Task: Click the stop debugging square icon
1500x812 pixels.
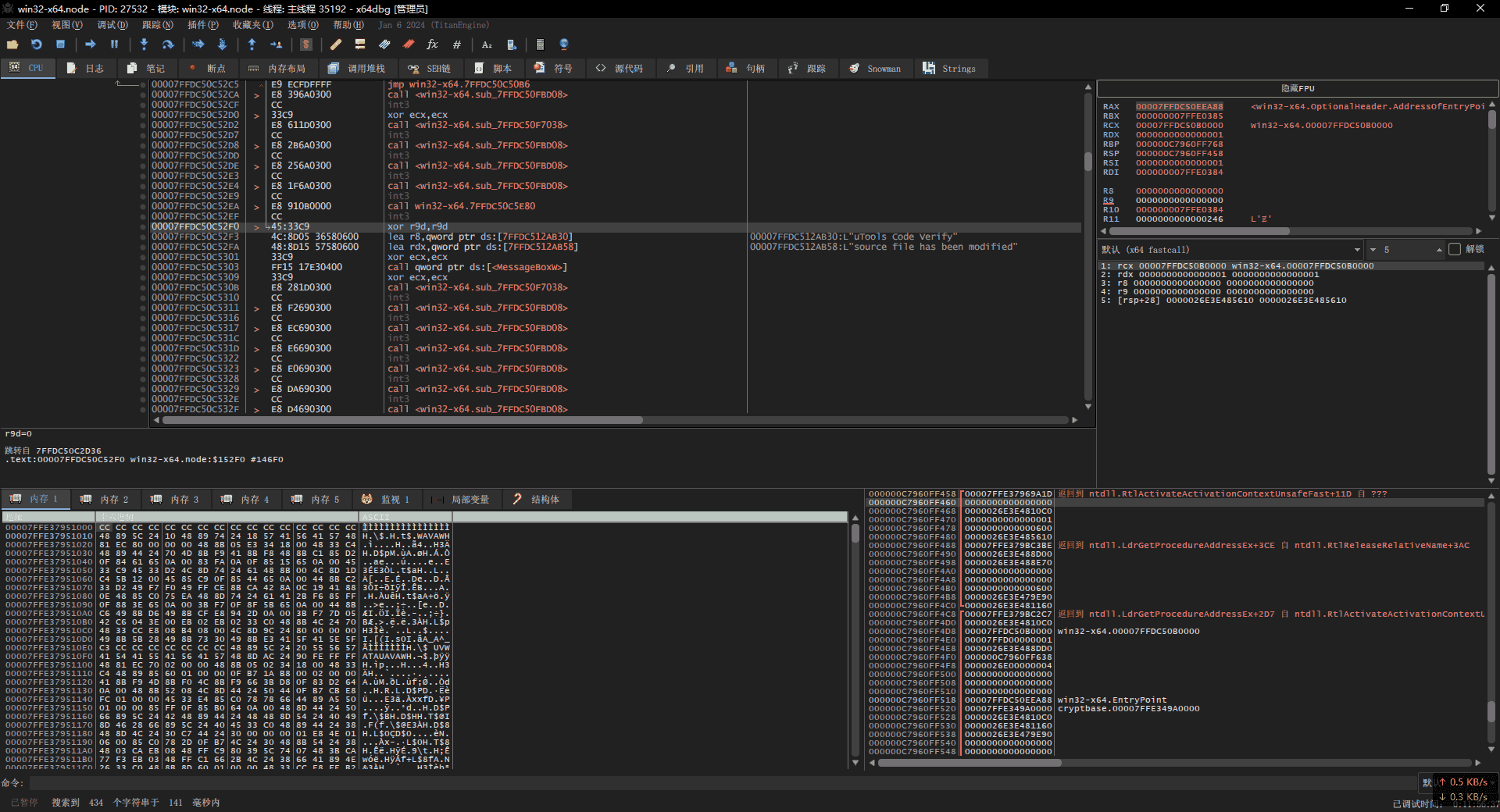Action: click(60, 45)
